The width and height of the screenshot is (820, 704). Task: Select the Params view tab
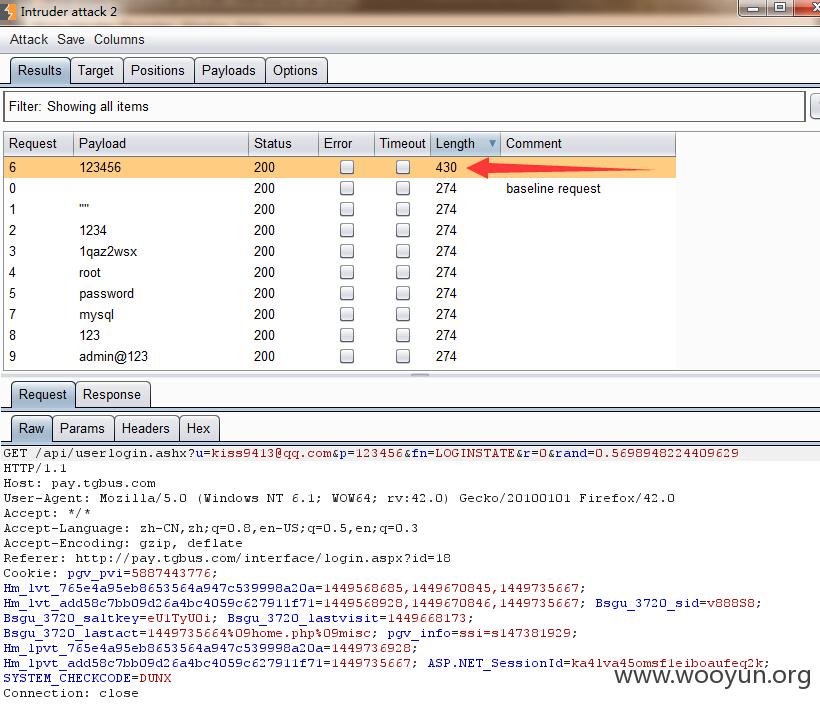82,428
